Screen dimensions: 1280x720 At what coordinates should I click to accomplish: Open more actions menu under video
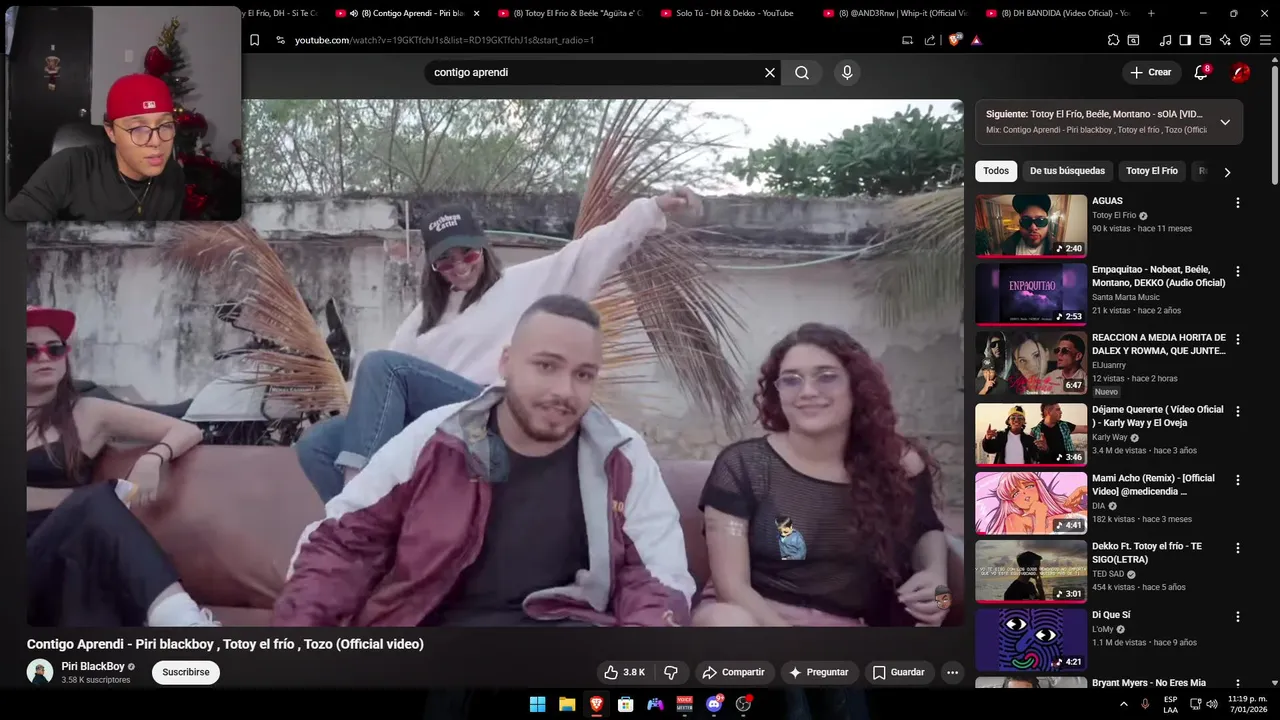click(952, 672)
